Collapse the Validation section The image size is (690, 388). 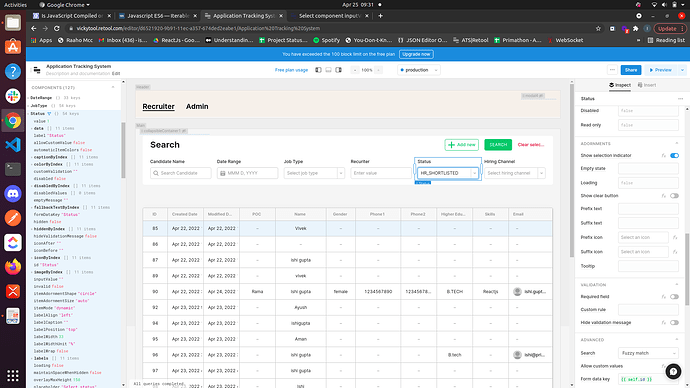676,285
